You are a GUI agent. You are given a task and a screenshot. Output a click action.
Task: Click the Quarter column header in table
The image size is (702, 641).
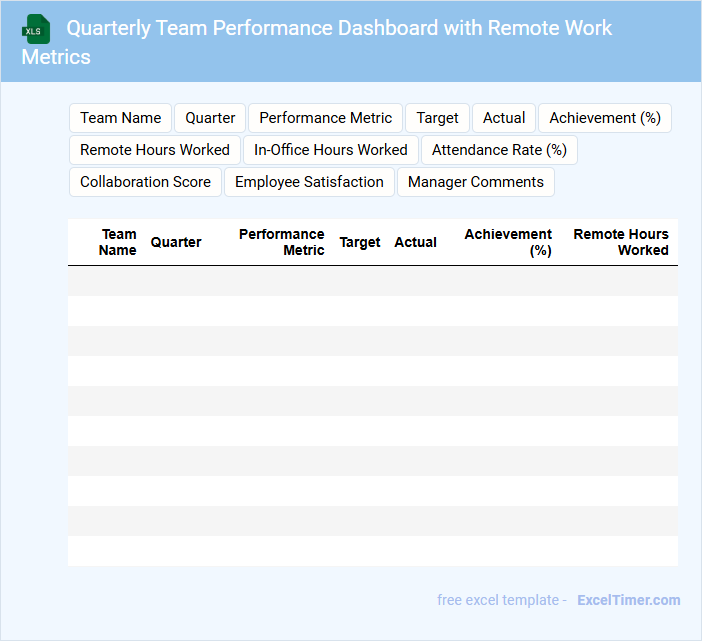176,242
